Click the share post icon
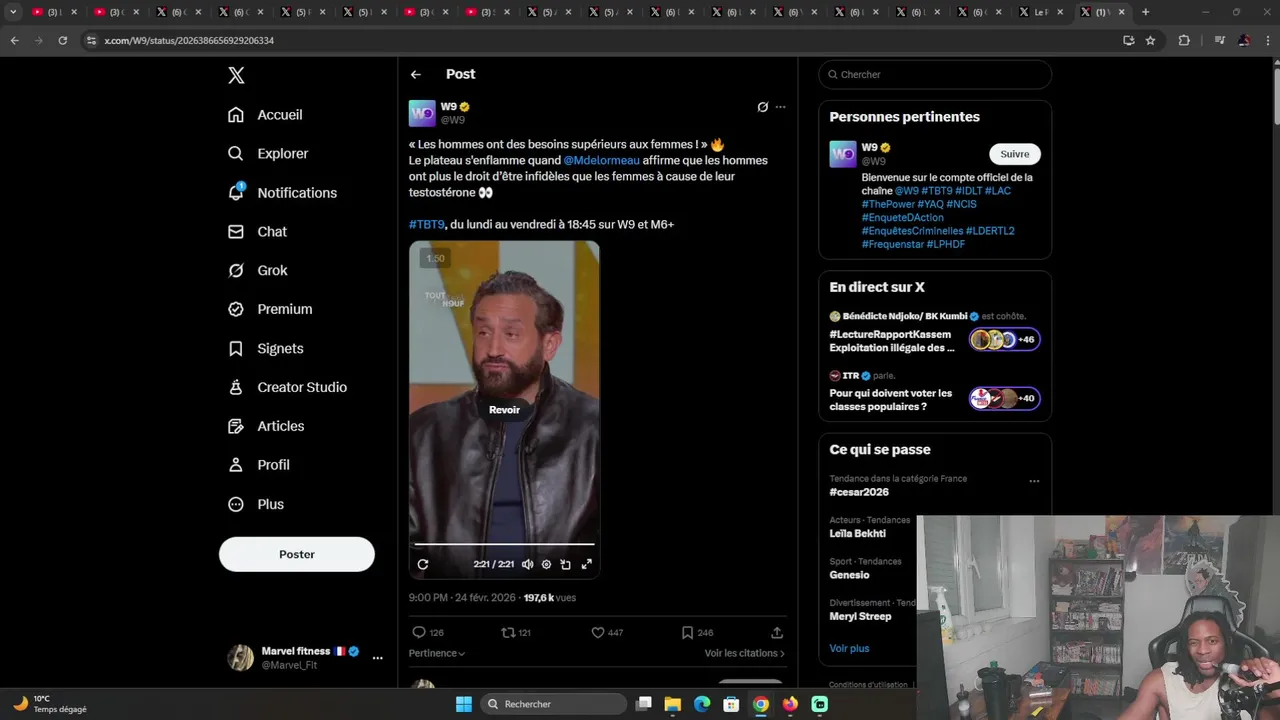 pos(777,633)
